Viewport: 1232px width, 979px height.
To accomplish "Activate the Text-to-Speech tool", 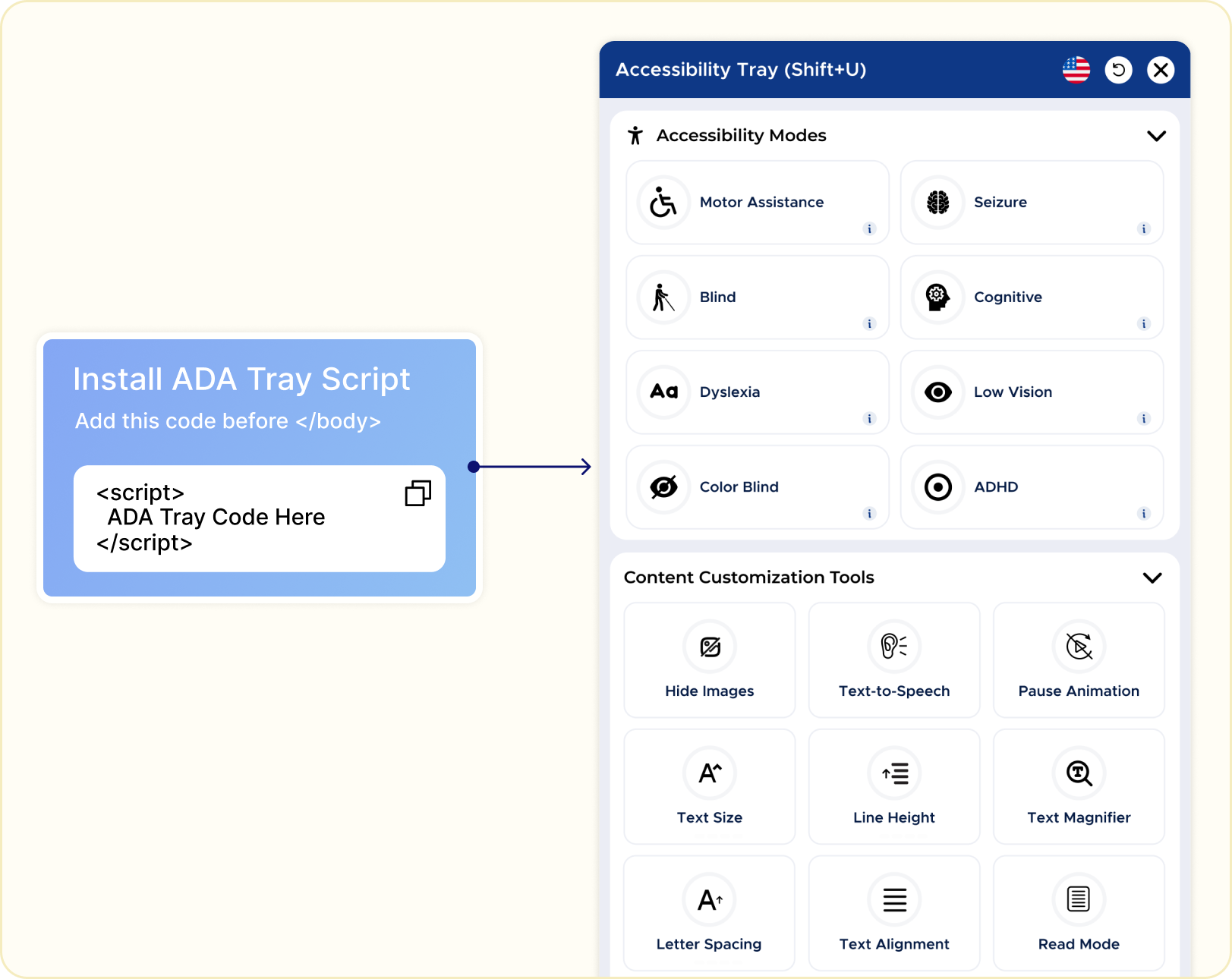I will click(894, 660).
